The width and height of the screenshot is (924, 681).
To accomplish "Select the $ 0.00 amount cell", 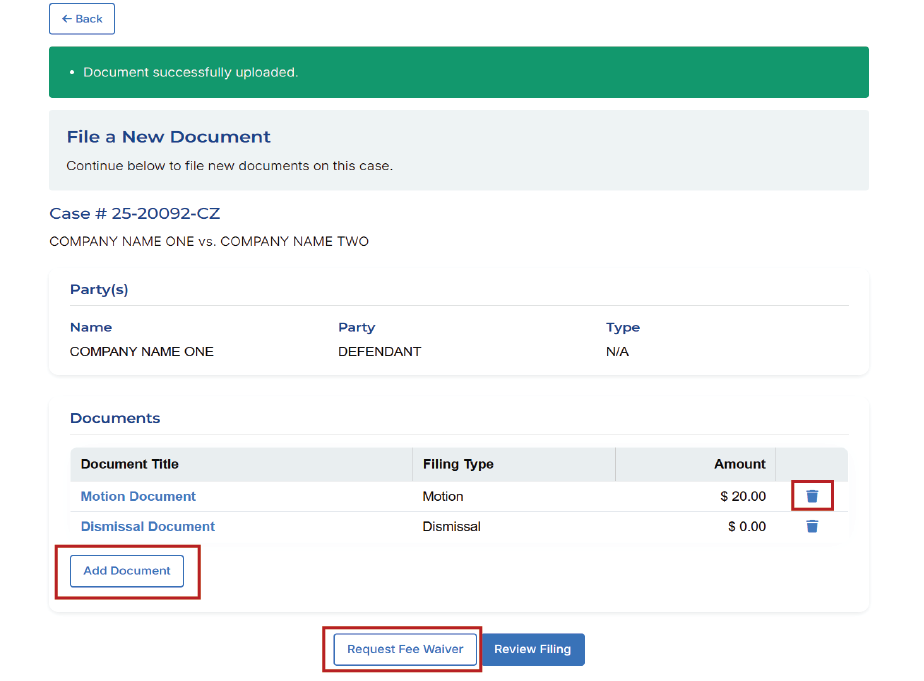I will point(746,526).
